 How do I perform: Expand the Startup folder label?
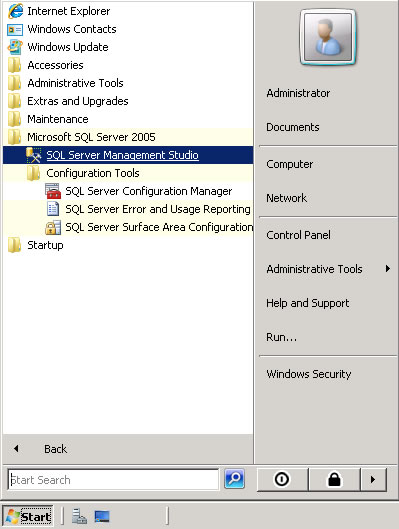45,245
